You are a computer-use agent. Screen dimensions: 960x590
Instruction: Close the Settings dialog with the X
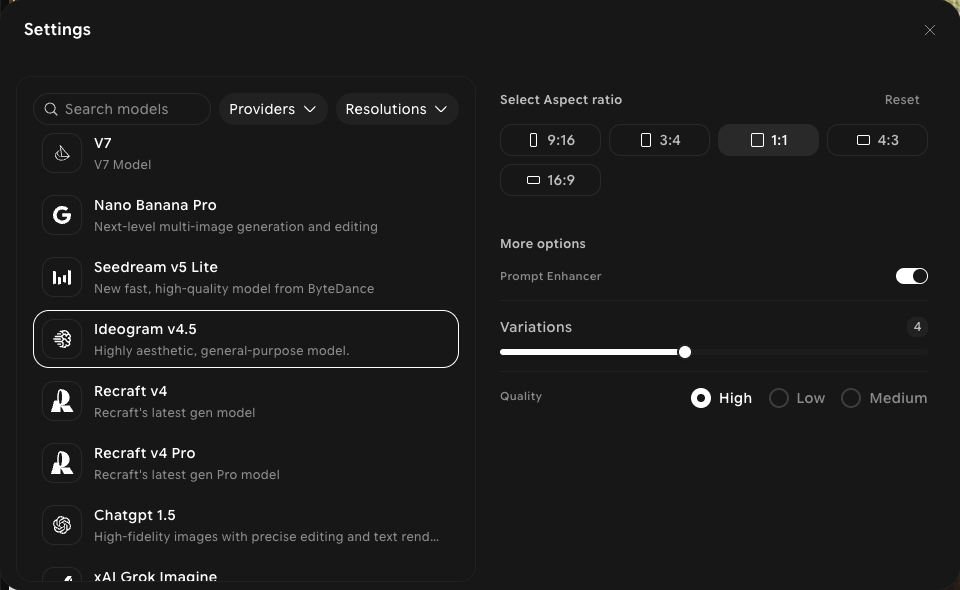[929, 30]
